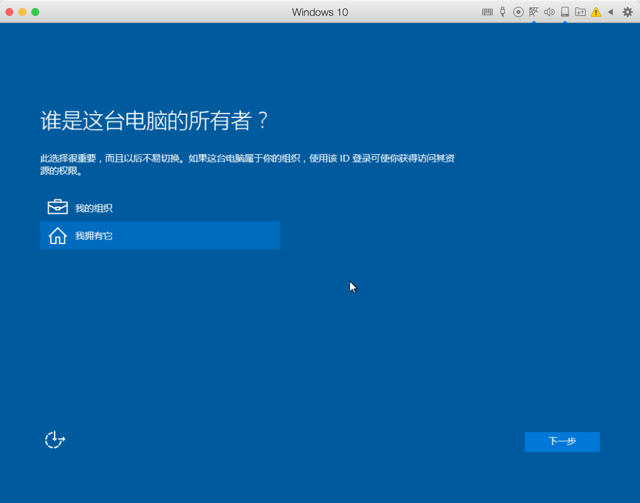640x503 pixels.
Task: Open the keyboard icon in title bar
Action: pyautogui.click(x=487, y=12)
